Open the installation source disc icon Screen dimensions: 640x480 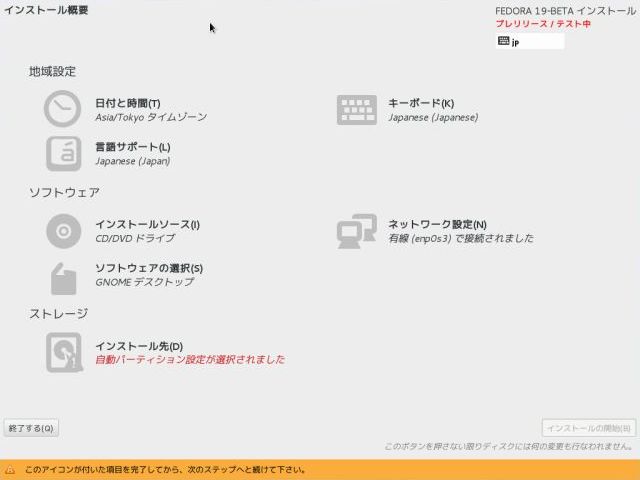point(64,231)
